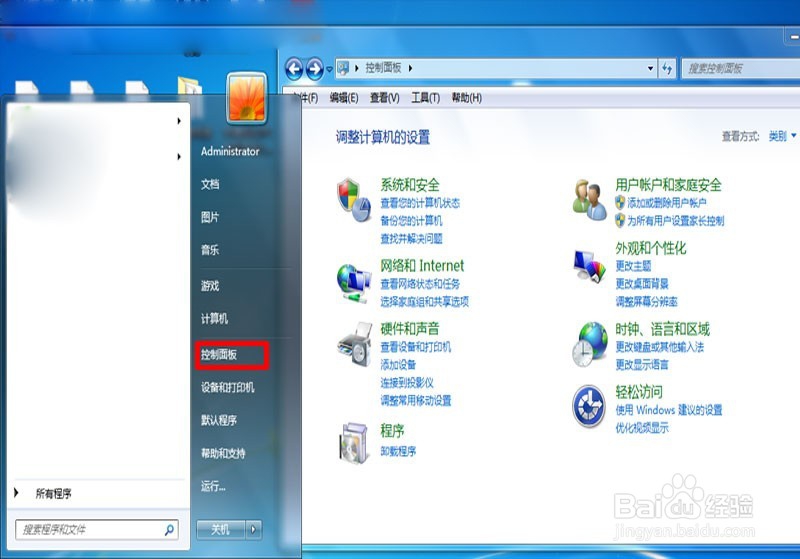Image resolution: width=800 pixels, height=559 pixels.
Task: Click the 更改桌面背景 link
Action: [642, 284]
